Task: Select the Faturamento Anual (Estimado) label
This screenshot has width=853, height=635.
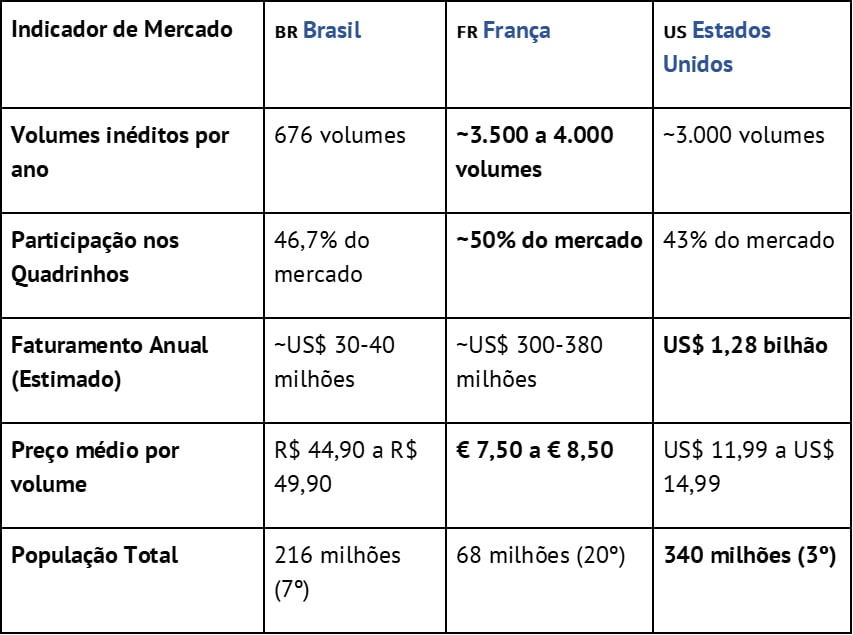Action: [x=109, y=362]
